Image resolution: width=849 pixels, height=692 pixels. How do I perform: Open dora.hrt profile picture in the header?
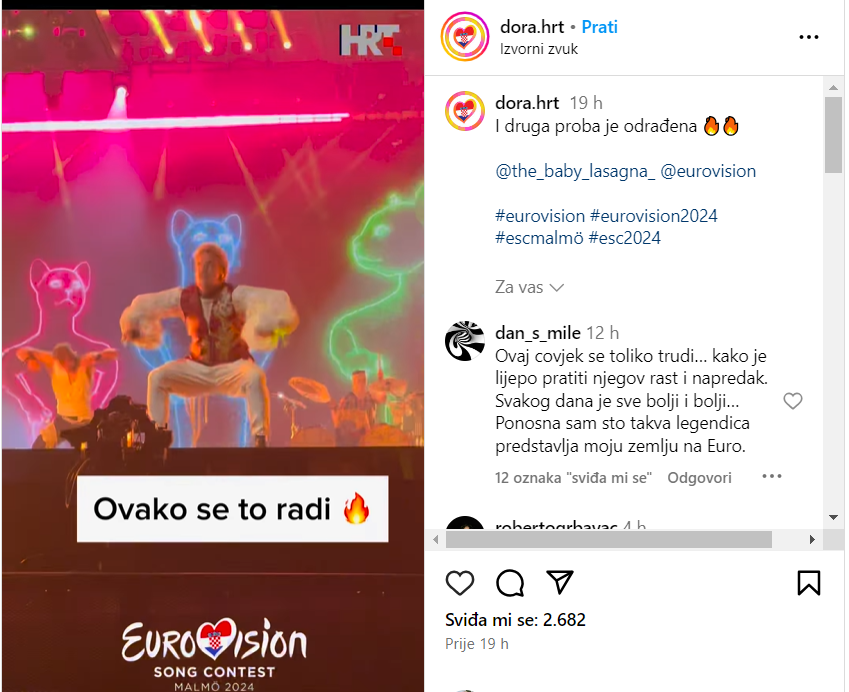click(465, 37)
